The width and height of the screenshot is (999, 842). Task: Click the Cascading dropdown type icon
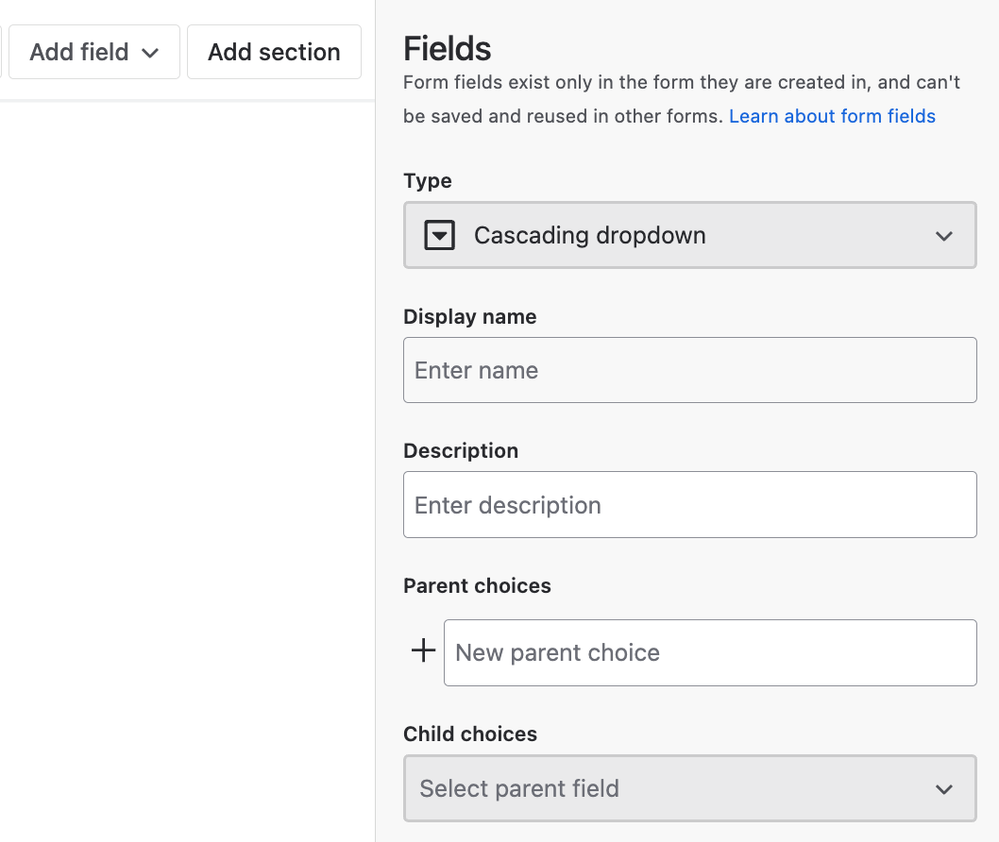pos(440,236)
